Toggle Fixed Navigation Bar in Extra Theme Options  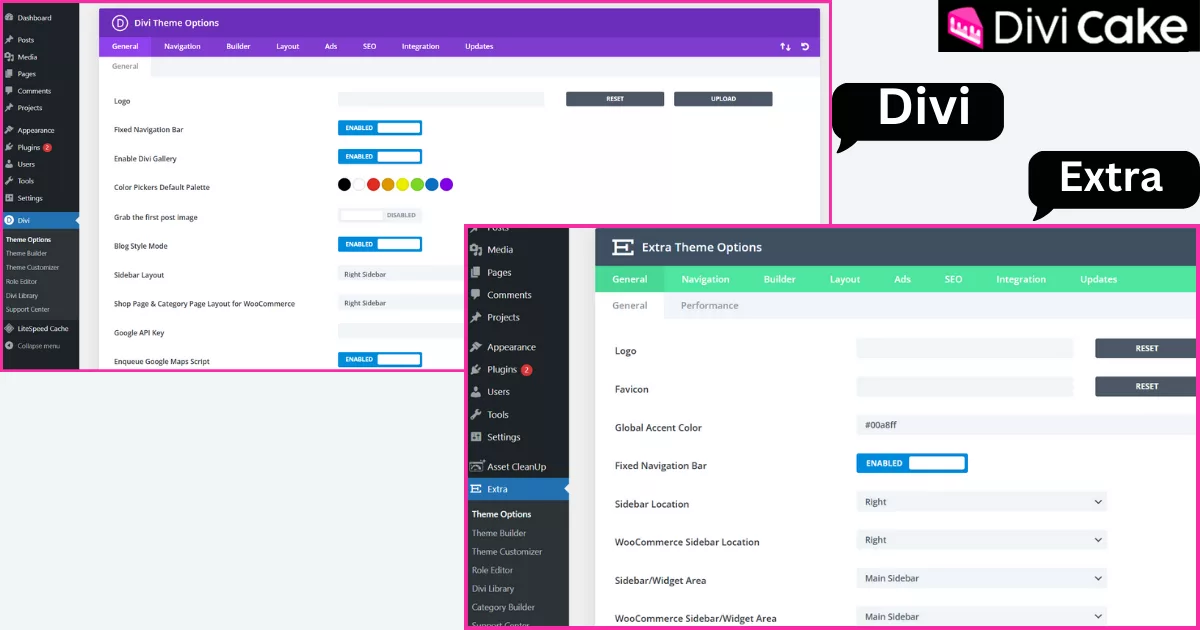click(912, 463)
